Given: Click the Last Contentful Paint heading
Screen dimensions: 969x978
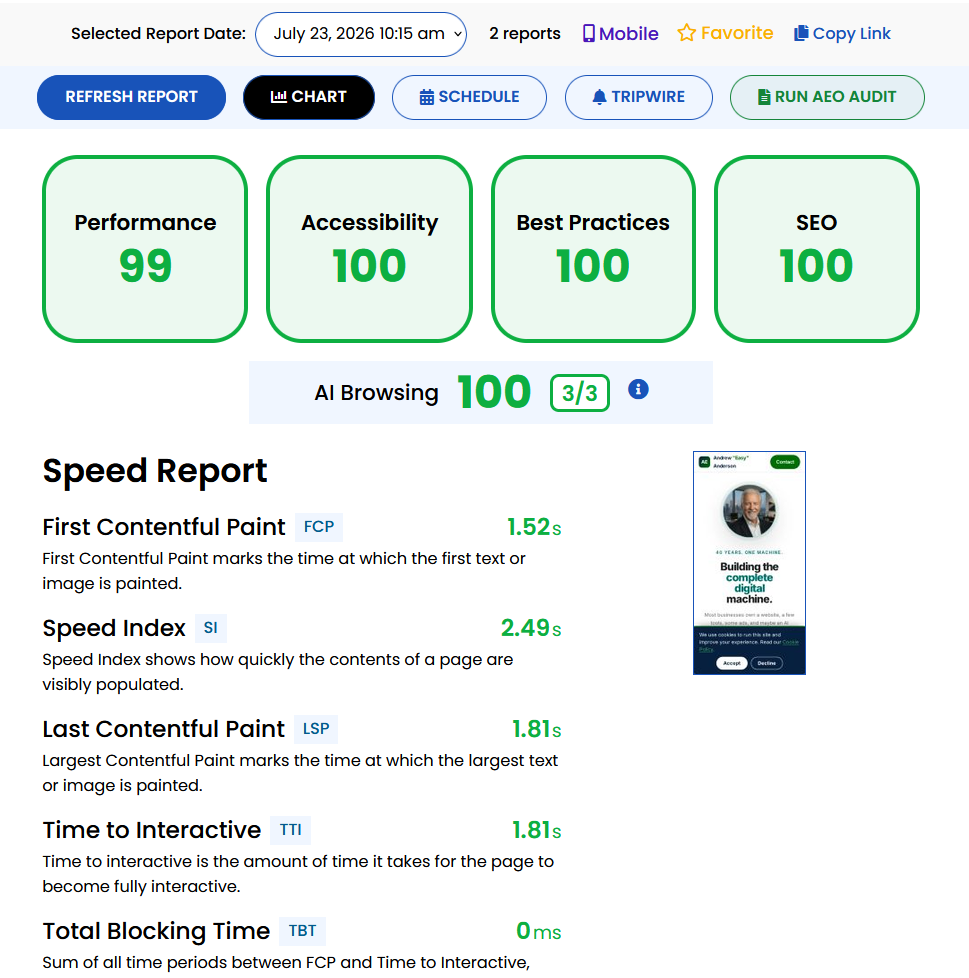Looking at the screenshot, I should click(163, 729).
